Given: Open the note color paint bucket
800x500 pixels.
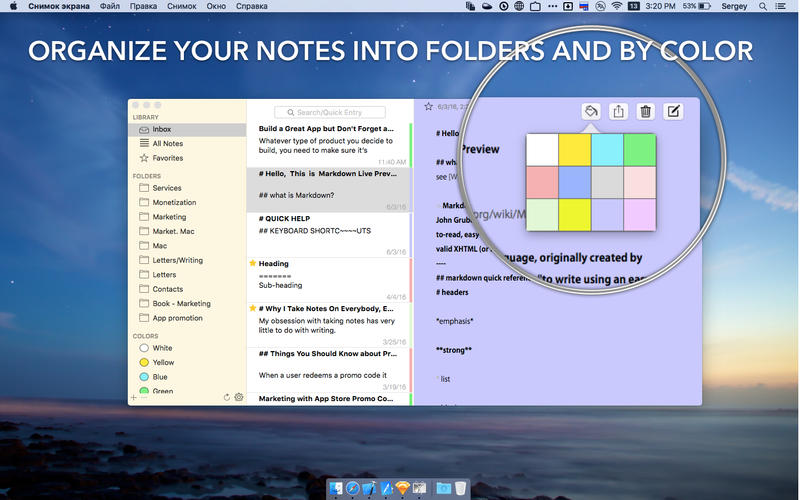Looking at the screenshot, I should pos(590,111).
